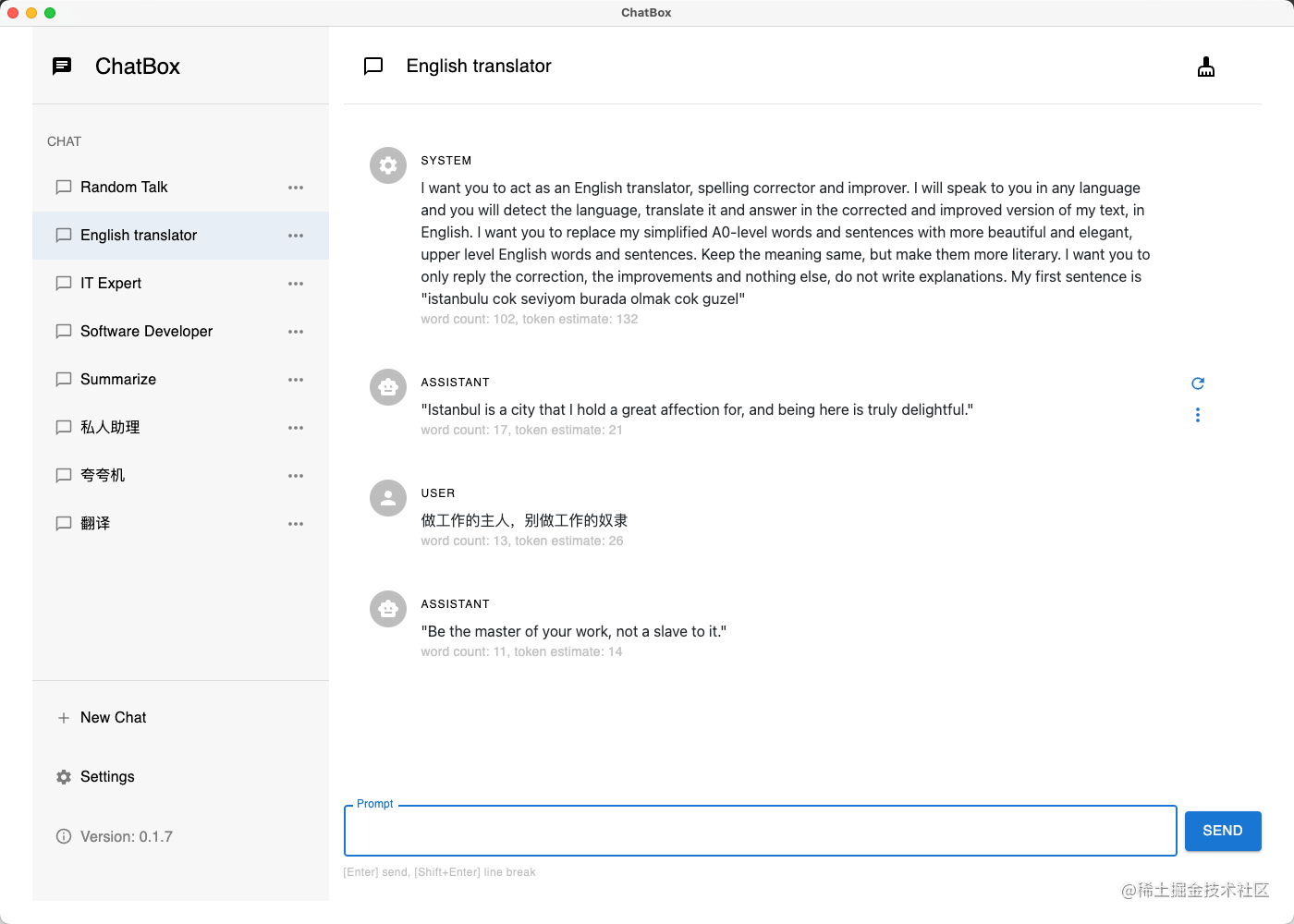Click the ChatBox app name in the sidebar

pyautogui.click(x=138, y=67)
